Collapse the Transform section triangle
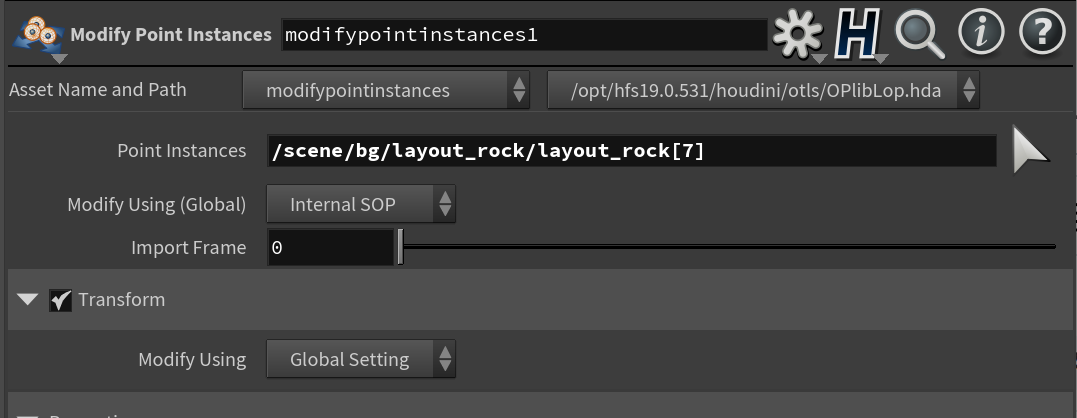1077x418 pixels. 27,300
